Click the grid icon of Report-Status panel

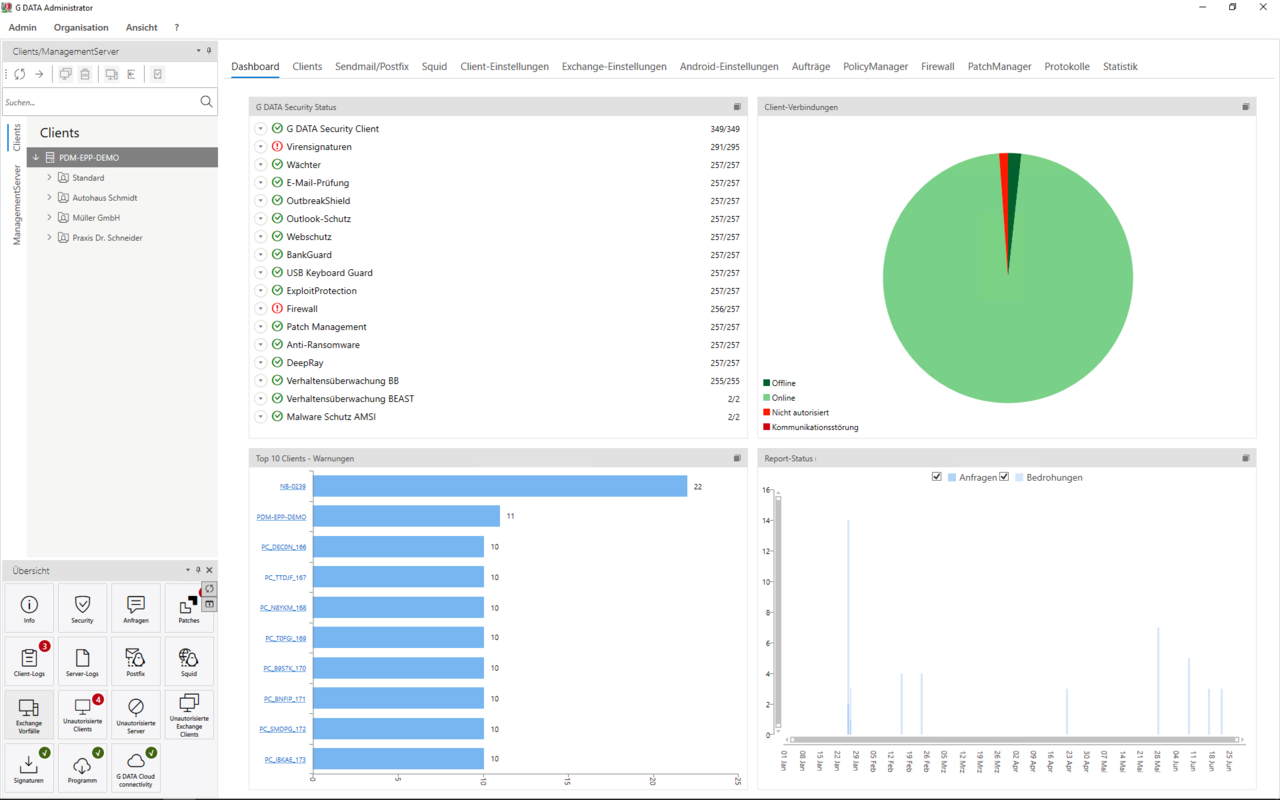[x=1246, y=458]
